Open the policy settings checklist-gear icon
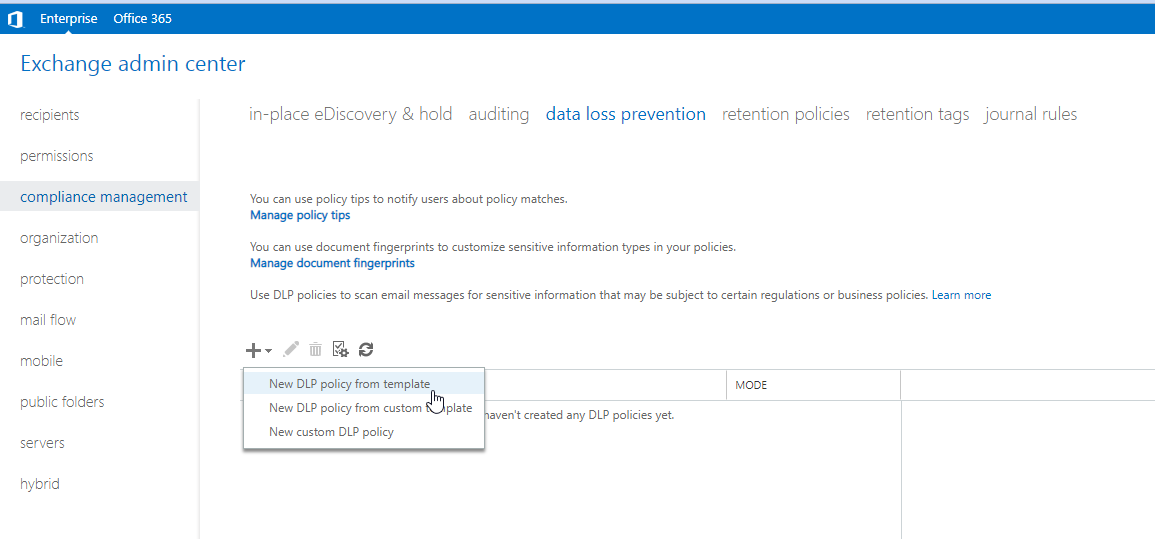1155x539 pixels. pyautogui.click(x=340, y=350)
